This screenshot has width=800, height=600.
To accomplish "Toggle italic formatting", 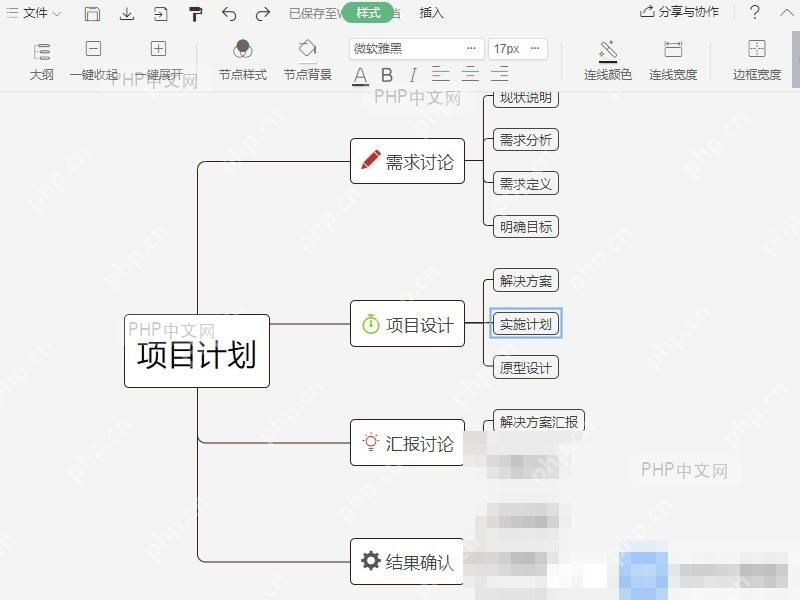I will click(413, 75).
